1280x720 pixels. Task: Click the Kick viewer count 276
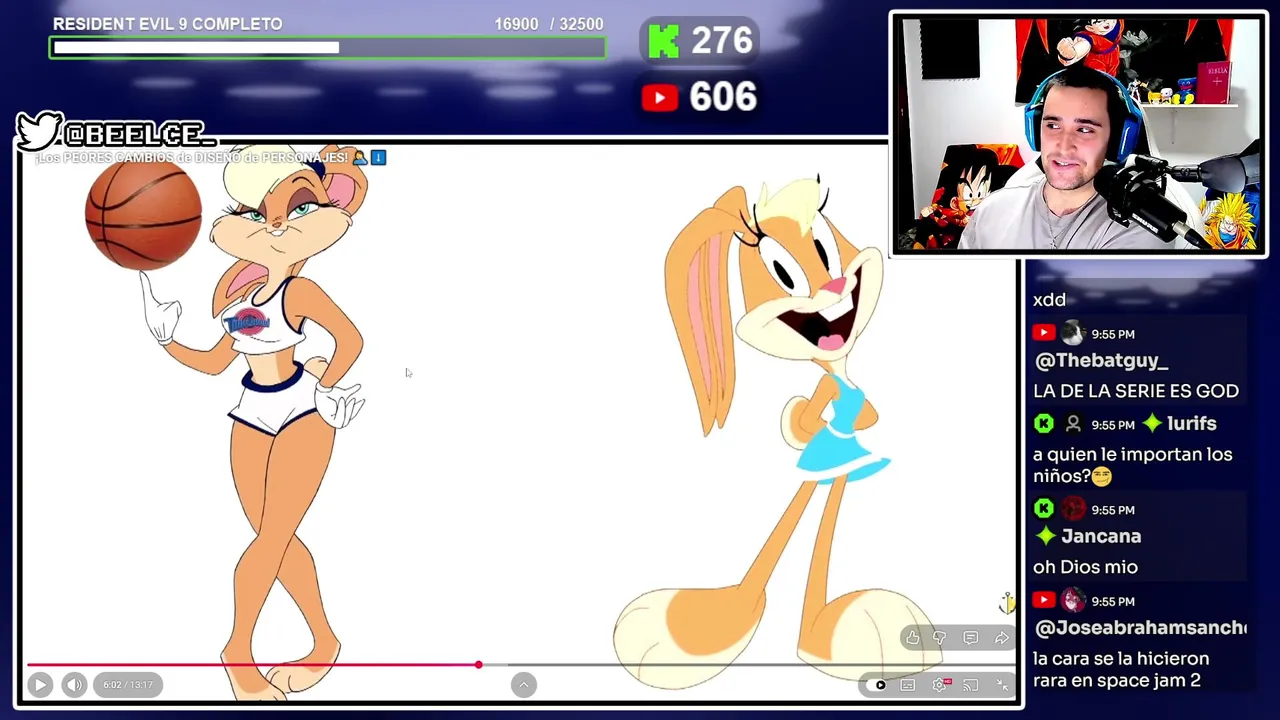coord(721,41)
